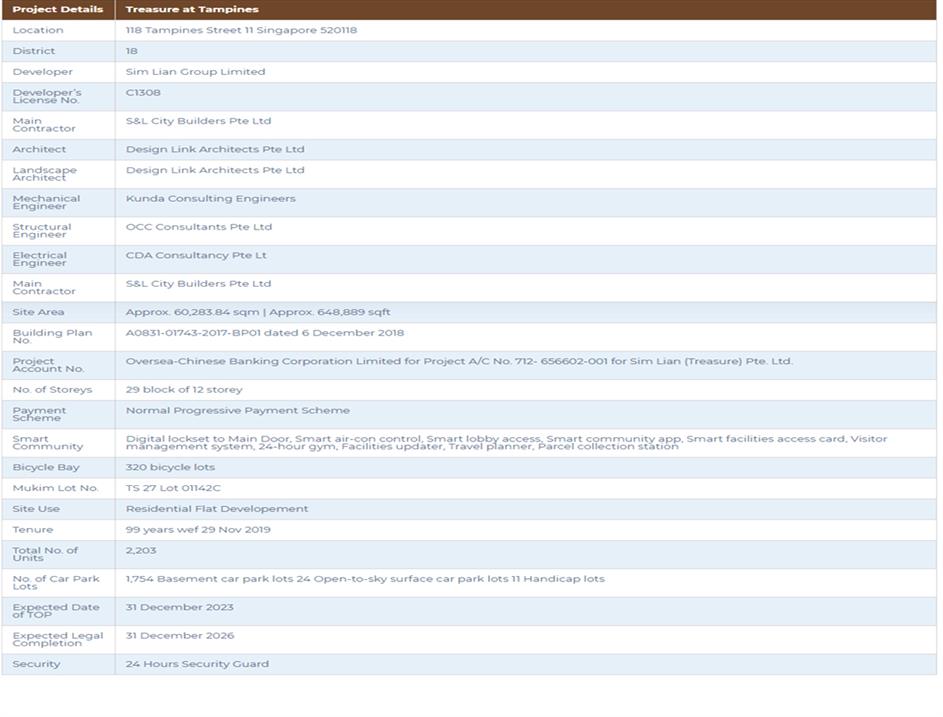Click the expected TOP date 31 December 2023
This screenshot has width=943, height=717.
179,607
